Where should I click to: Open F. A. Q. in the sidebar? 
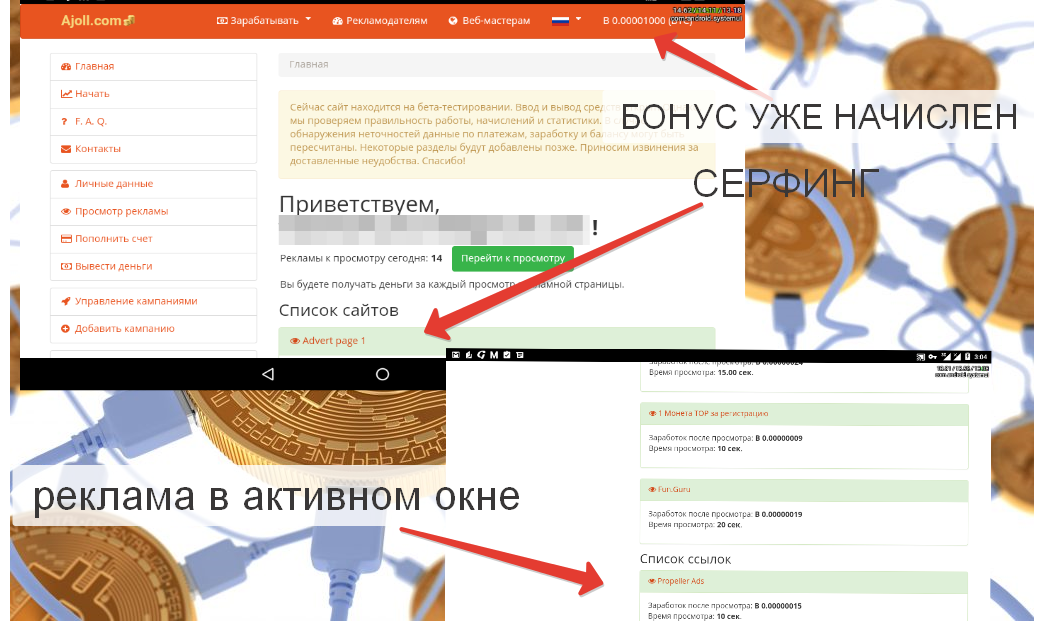pyautogui.click(x=154, y=121)
